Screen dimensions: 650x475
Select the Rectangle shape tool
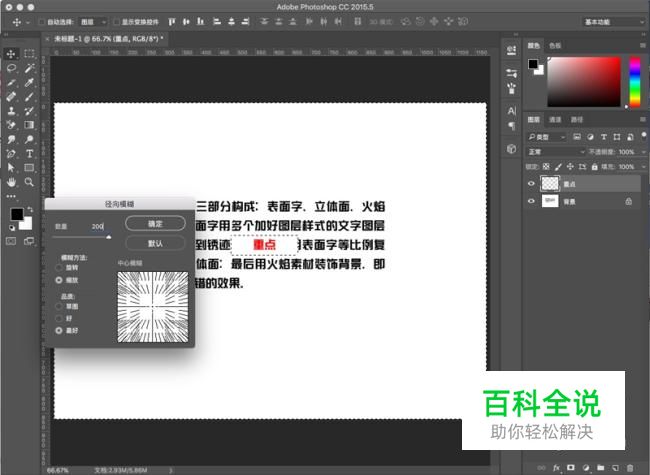pyautogui.click(x=29, y=167)
